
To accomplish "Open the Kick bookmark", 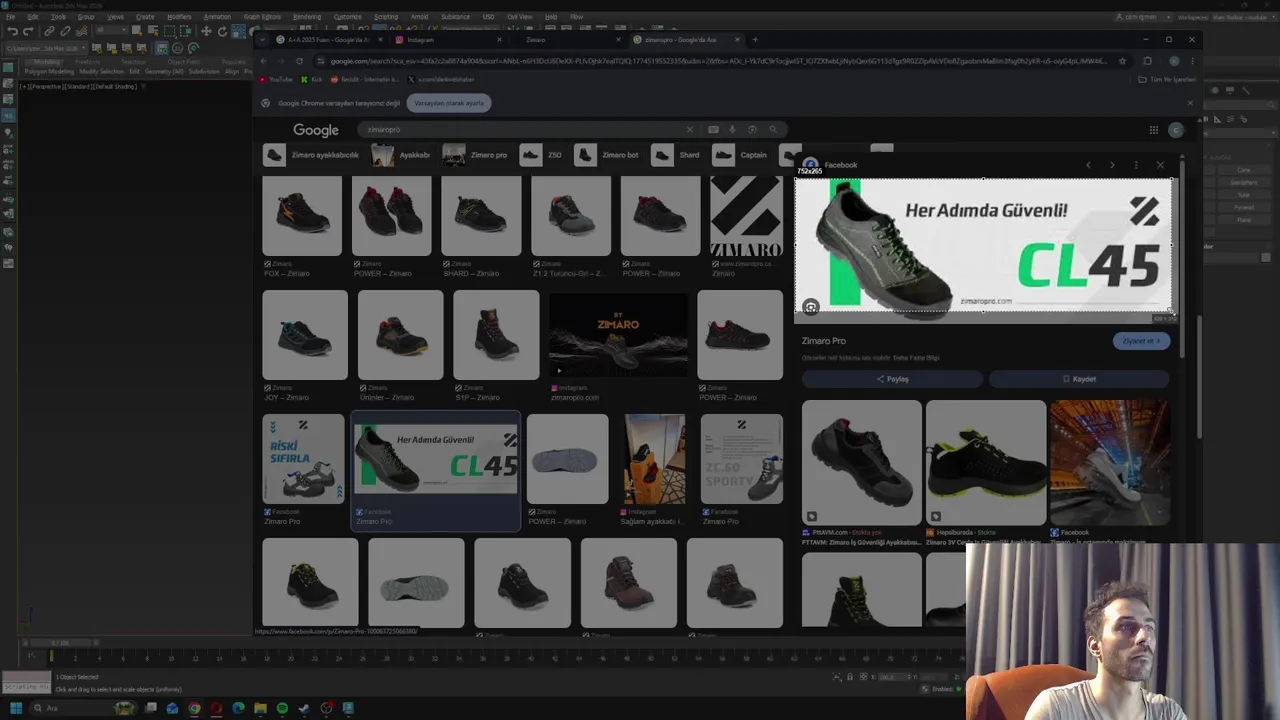I will coord(313,79).
